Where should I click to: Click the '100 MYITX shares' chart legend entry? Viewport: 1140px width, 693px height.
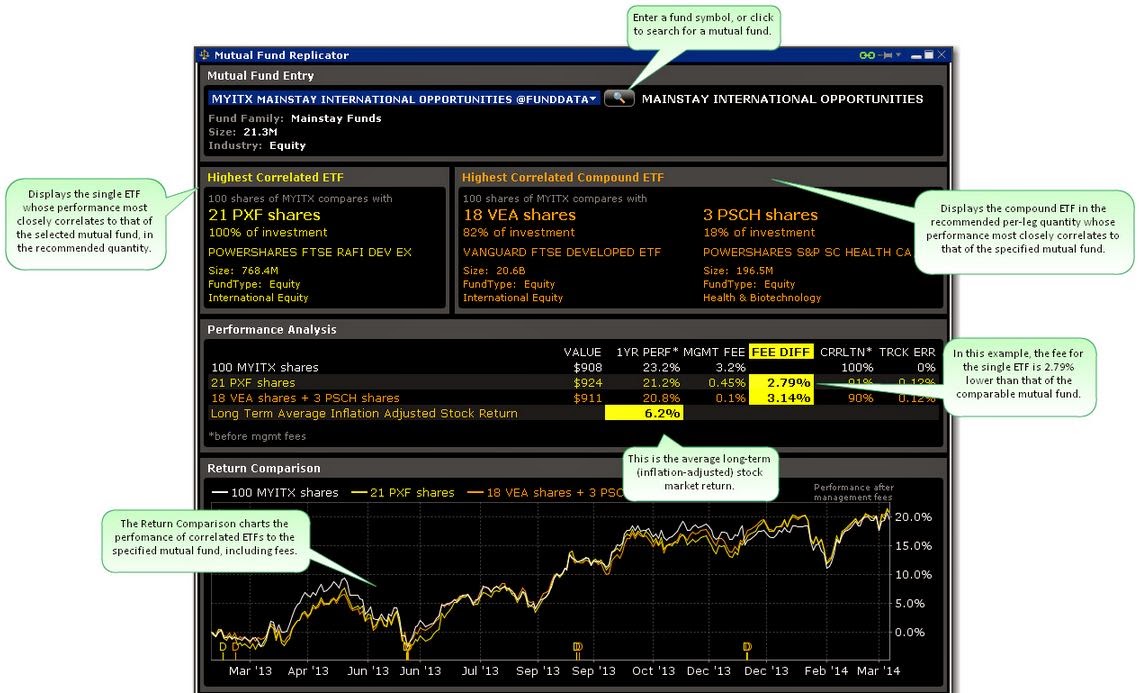tap(276, 492)
